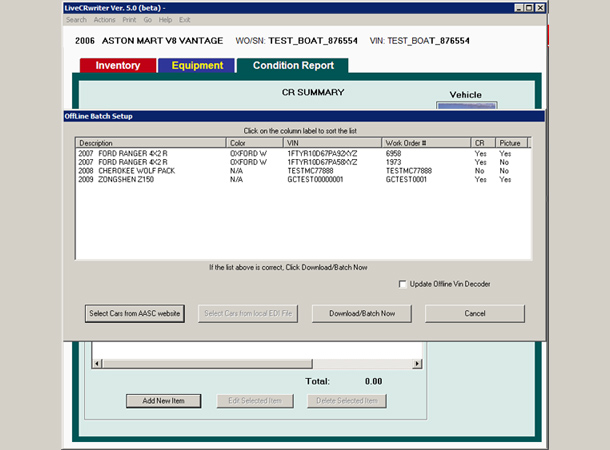The height and width of the screenshot is (450, 610).
Task: Click Select Cars from local EDI File
Action: click(248, 313)
